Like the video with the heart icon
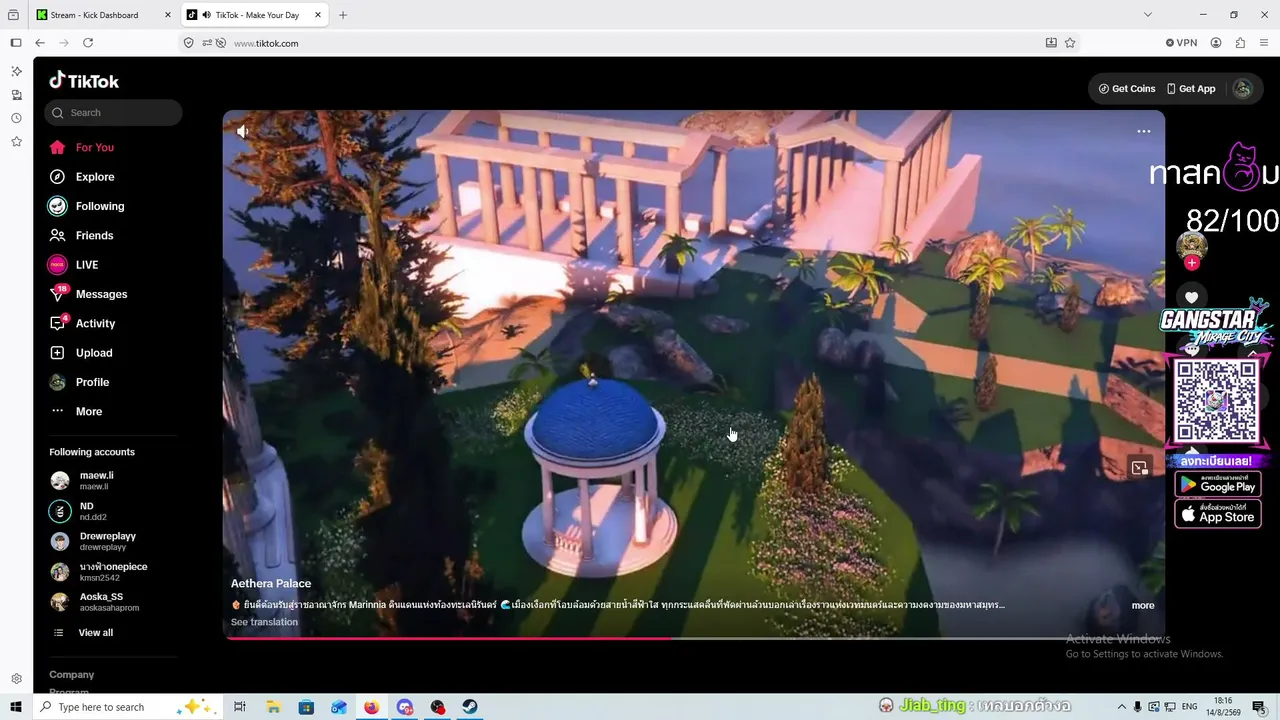This screenshot has width=1280, height=720. point(1191,297)
